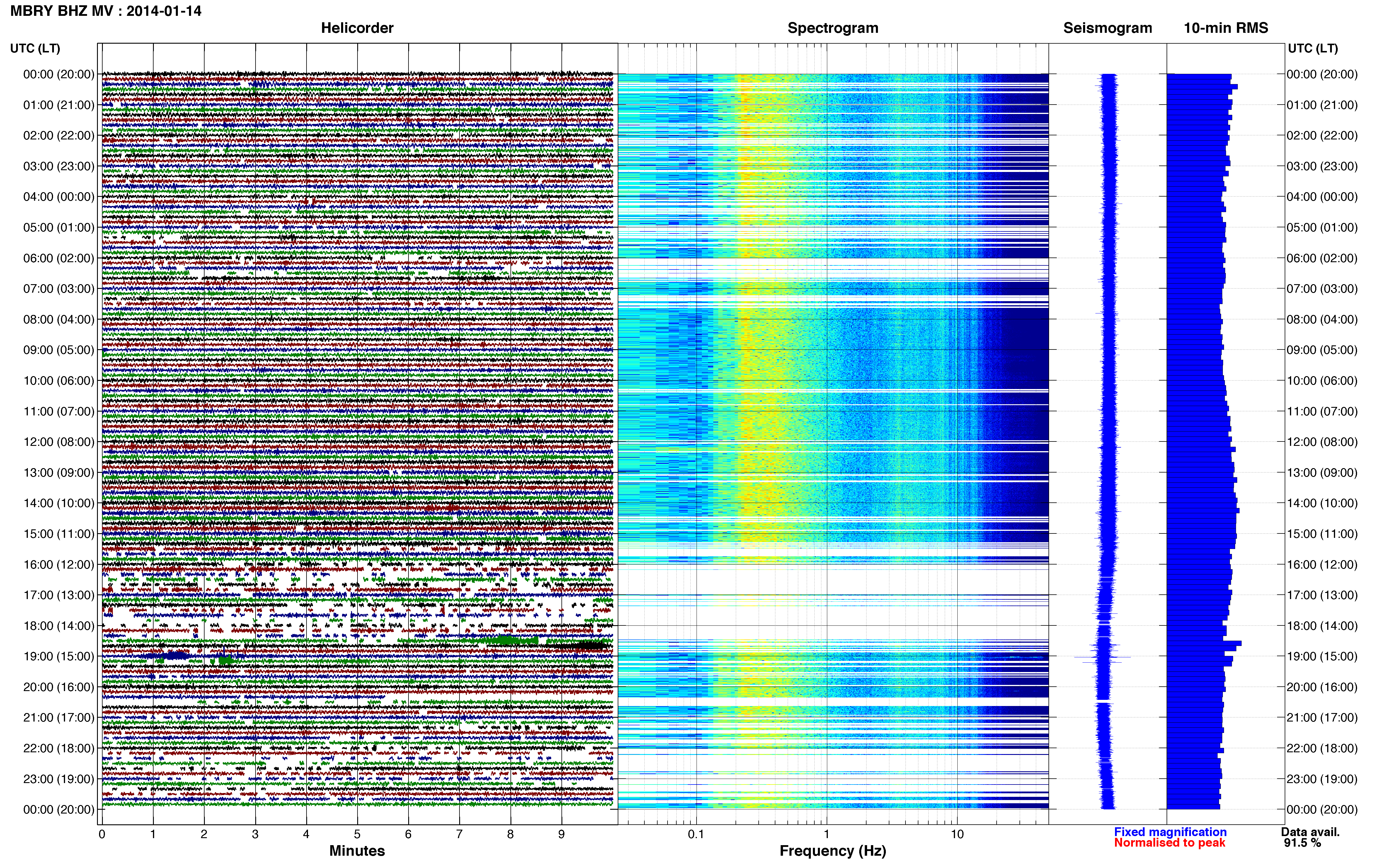Click '05:00 (01:00)' on the left time axis
The image size is (1389, 868).
pyautogui.click(x=59, y=227)
